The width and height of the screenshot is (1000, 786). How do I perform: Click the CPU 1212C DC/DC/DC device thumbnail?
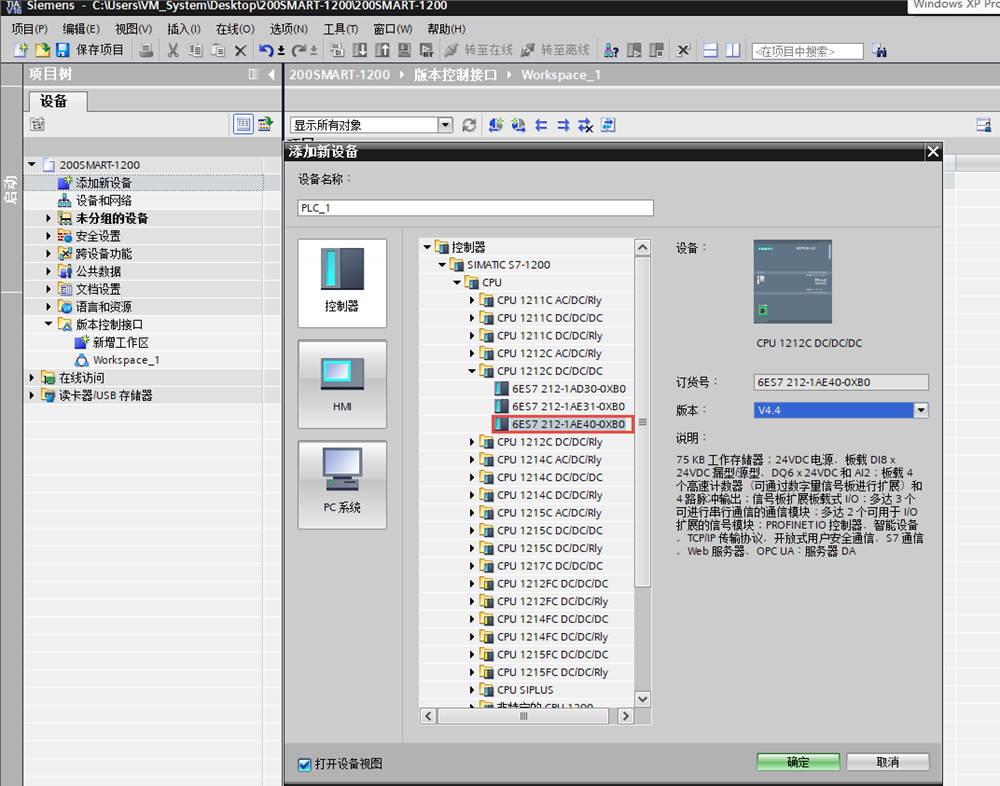(x=792, y=281)
